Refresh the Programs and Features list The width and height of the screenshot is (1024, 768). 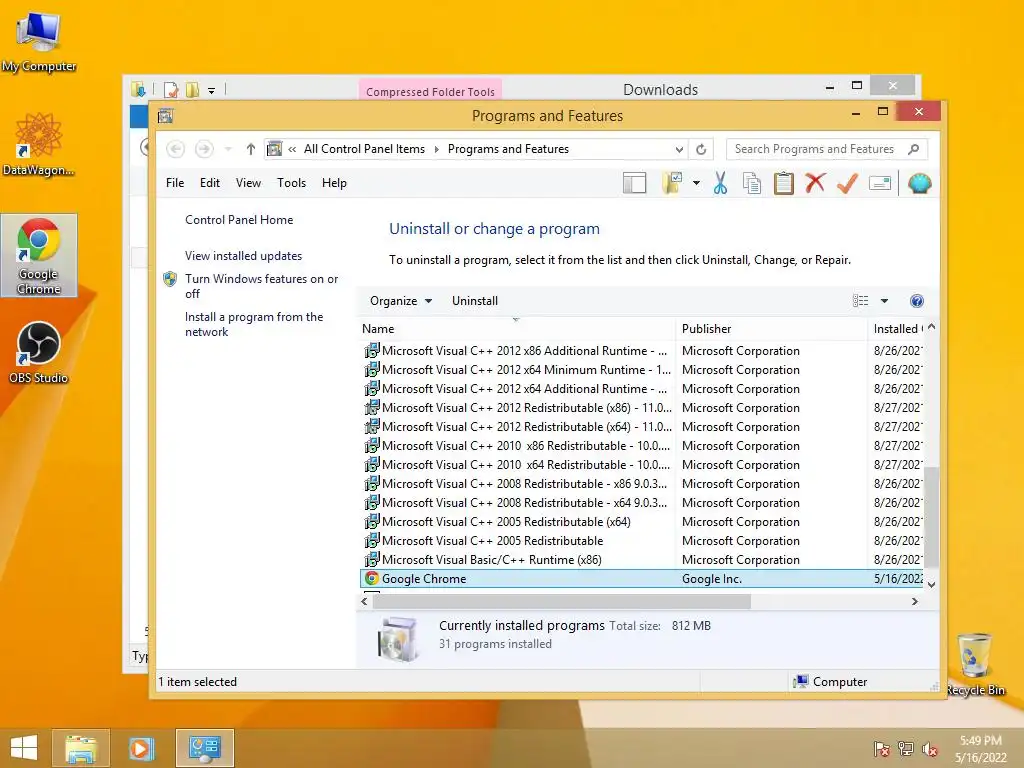701,150
